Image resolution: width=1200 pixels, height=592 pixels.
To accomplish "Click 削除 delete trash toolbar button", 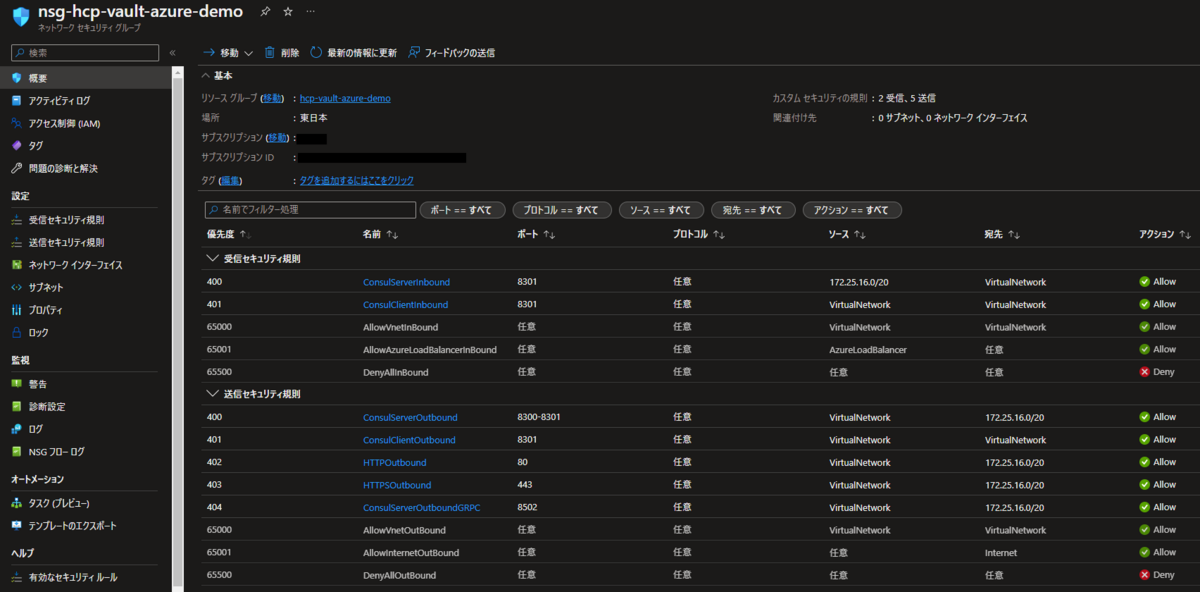I will [281, 52].
